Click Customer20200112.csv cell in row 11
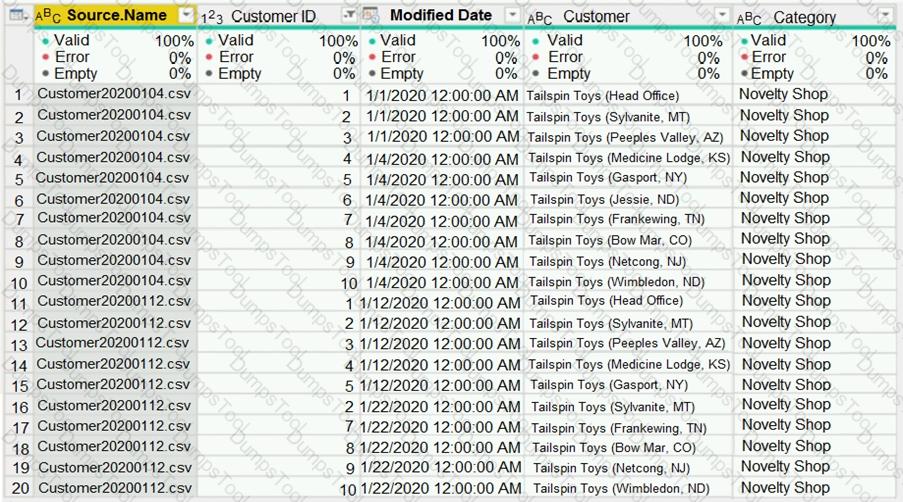This screenshot has height=502, width=903. pyautogui.click(x=113, y=301)
